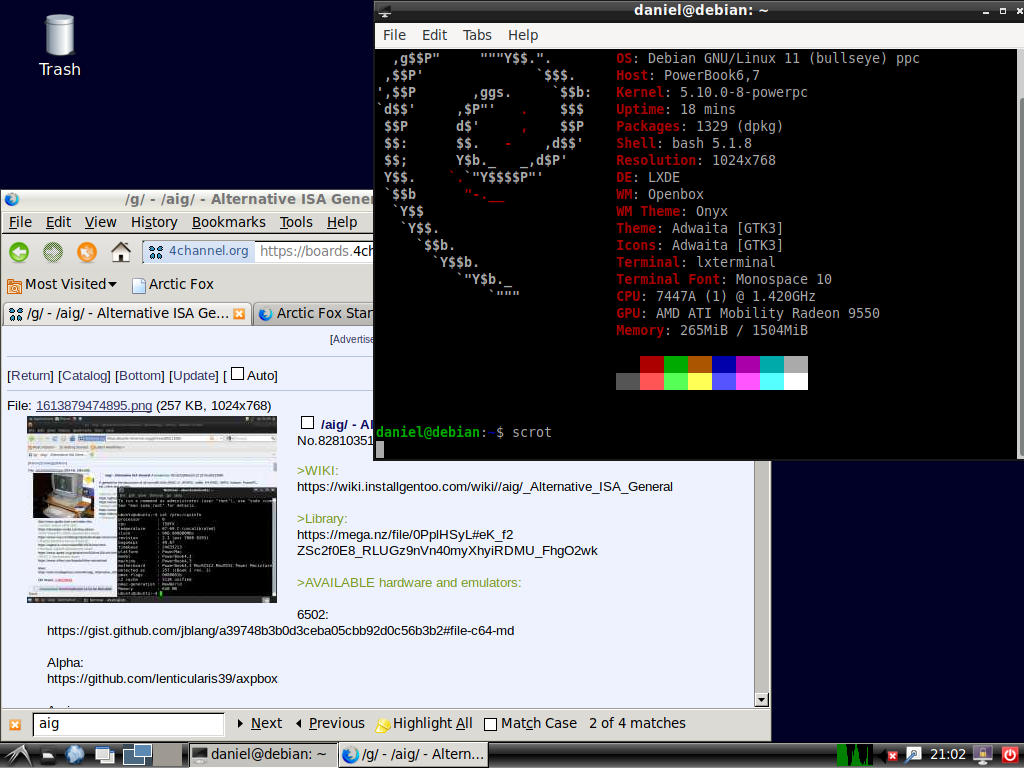This screenshot has height=768, width=1024.
Task: Open browser Bookmarks menu
Action: pos(229,223)
